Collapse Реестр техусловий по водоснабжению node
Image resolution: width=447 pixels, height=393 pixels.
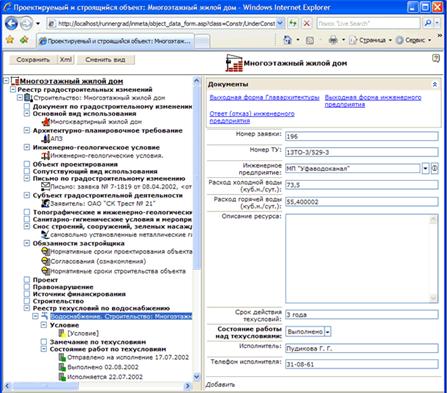tap(27, 308)
